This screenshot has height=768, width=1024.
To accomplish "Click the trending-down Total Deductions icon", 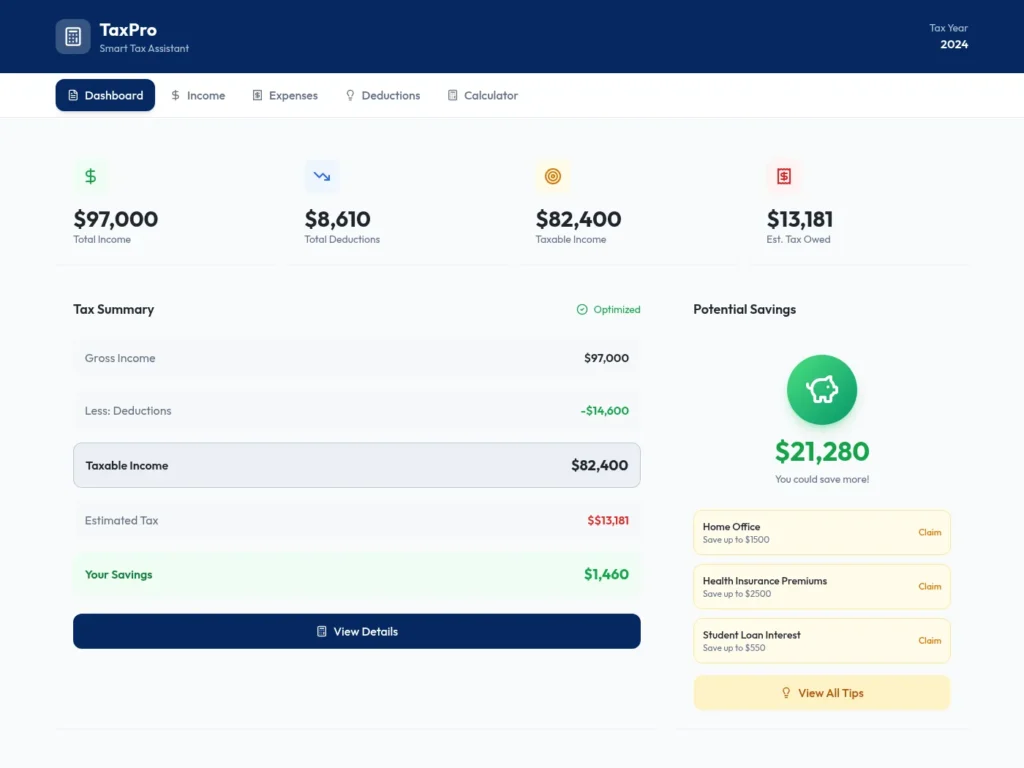I will [x=322, y=176].
